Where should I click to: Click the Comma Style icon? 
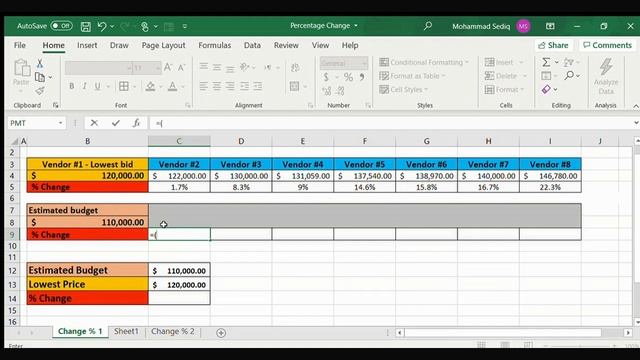(362, 77)
